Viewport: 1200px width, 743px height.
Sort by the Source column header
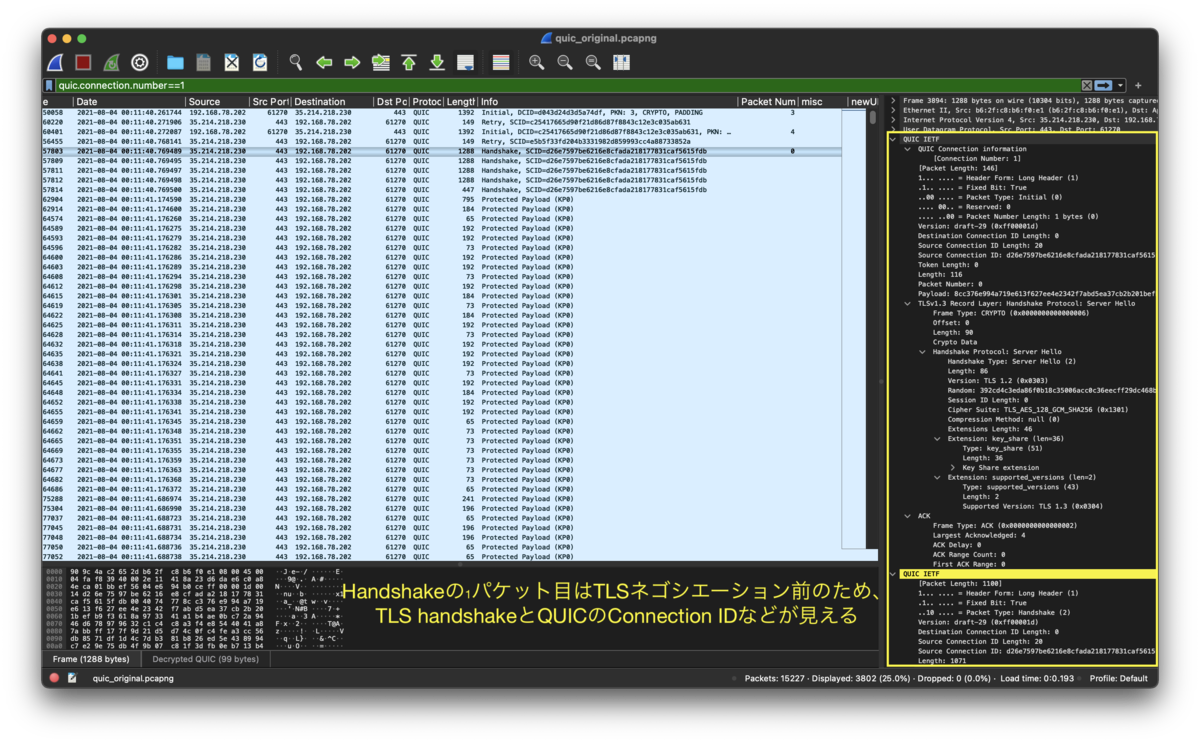point(217,102)
